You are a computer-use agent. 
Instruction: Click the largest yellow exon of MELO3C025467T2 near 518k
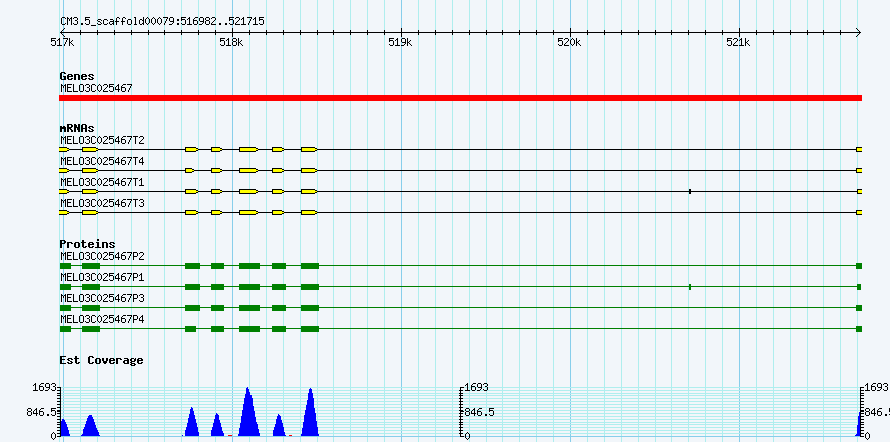(x=249, y=149)
